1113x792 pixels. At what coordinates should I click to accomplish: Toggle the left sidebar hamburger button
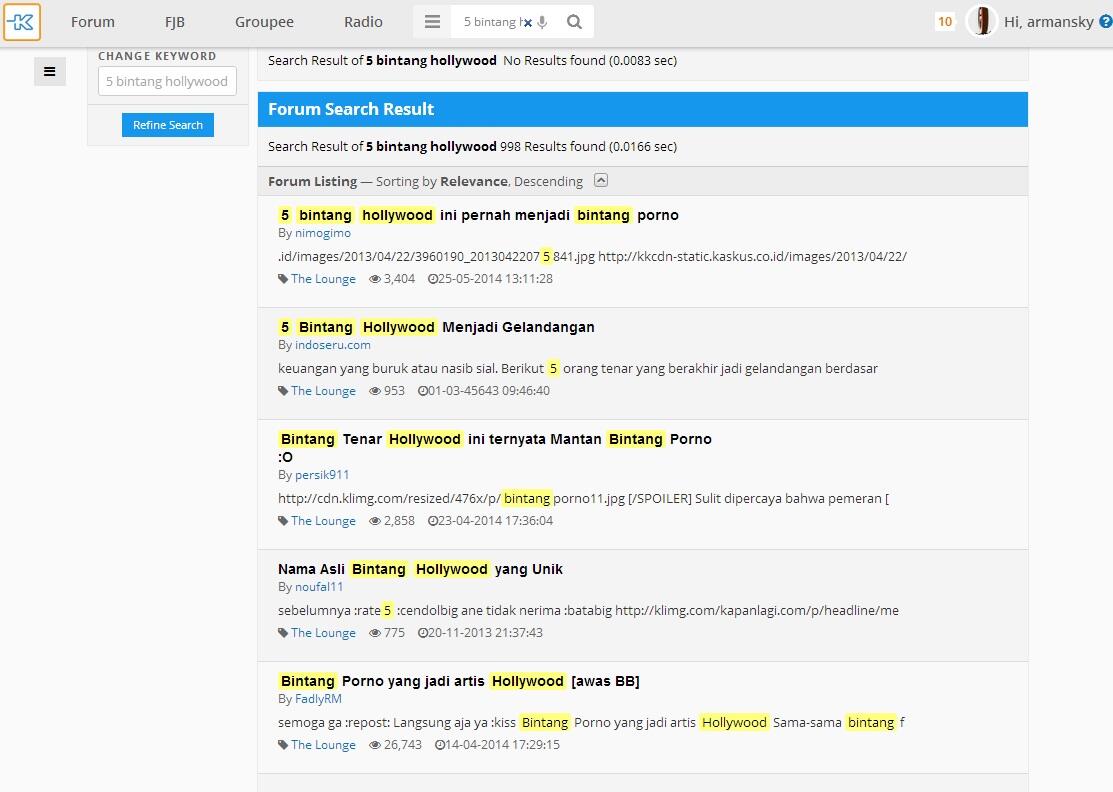click(50, 72)
